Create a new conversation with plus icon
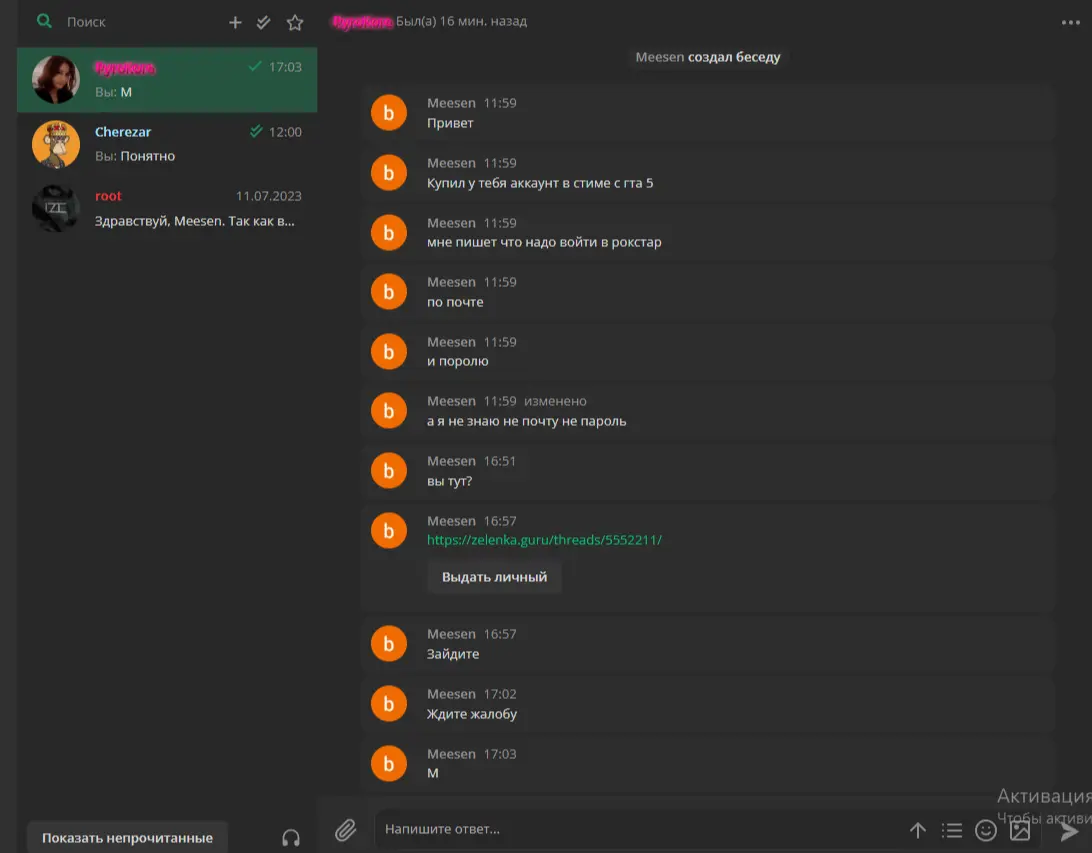The height and width of the screenshot is (853, 1092). pyautogui.click(x=235, y=22)
